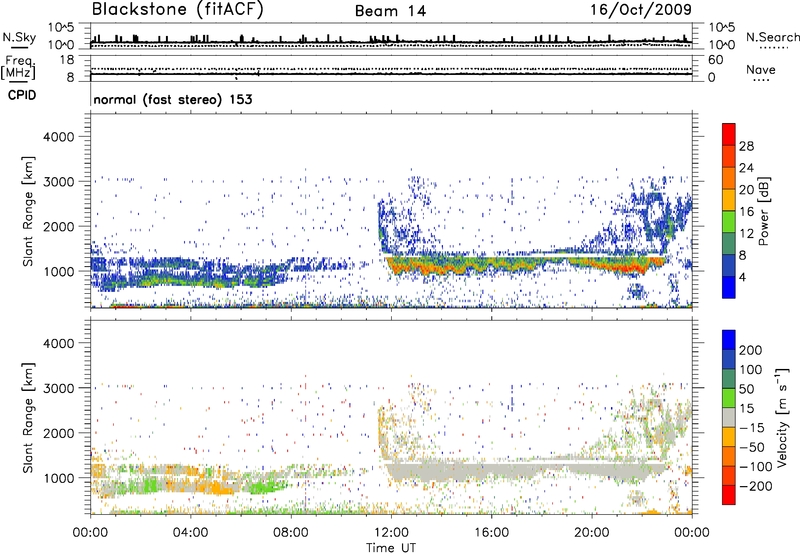Viewport: 800px width, 554px height.
Task: Click the '60' Nave axis tick
Action: (x=715, y=60)
